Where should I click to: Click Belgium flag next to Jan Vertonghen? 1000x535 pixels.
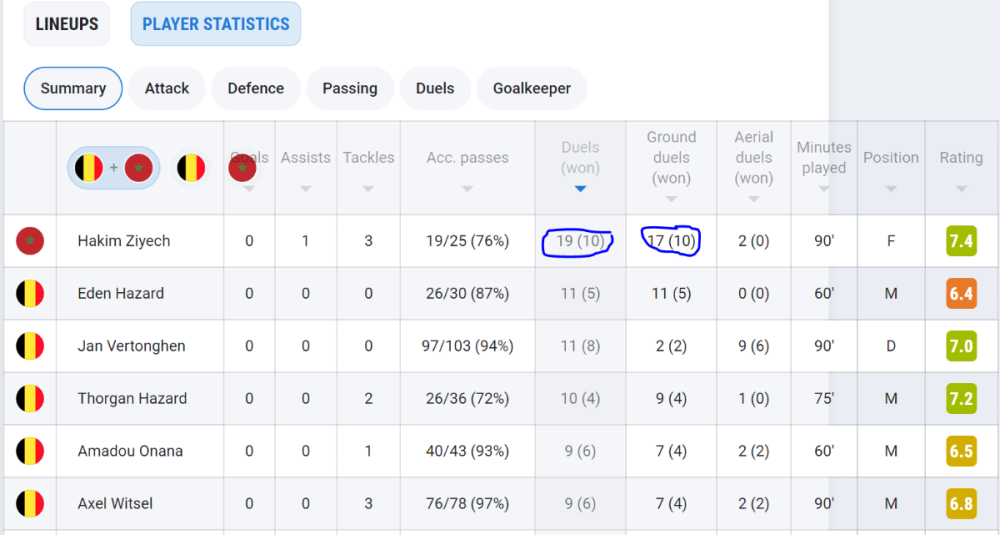30,346
